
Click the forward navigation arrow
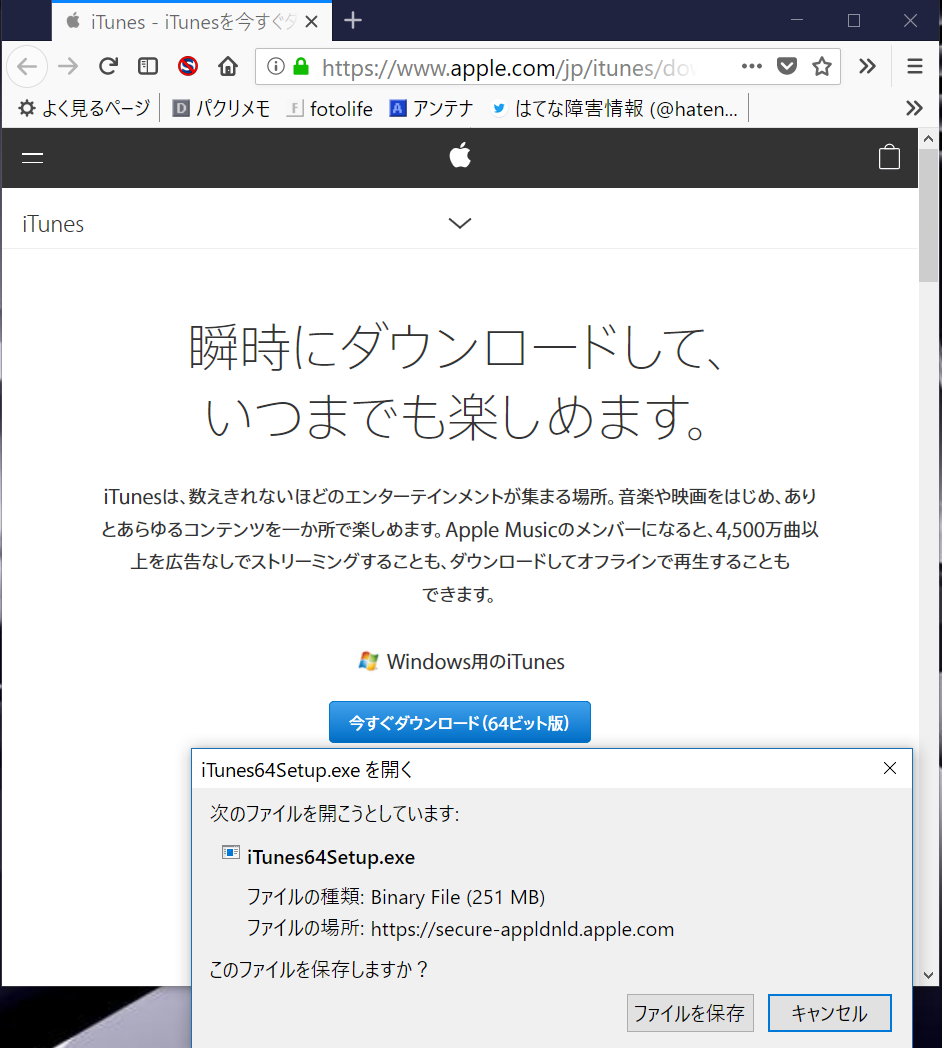[x=68, y=66]
